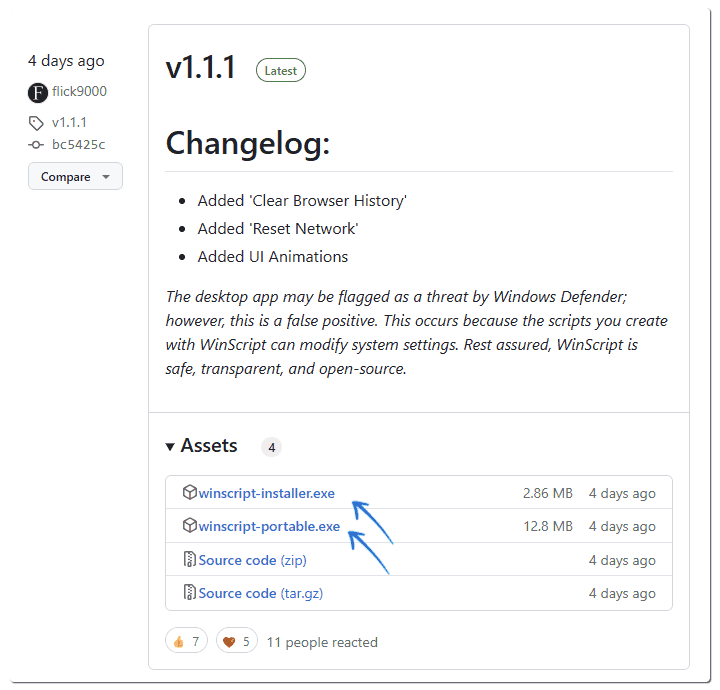Download winscript-installer.exe
The image size is (720, 690).
(266, 493)
